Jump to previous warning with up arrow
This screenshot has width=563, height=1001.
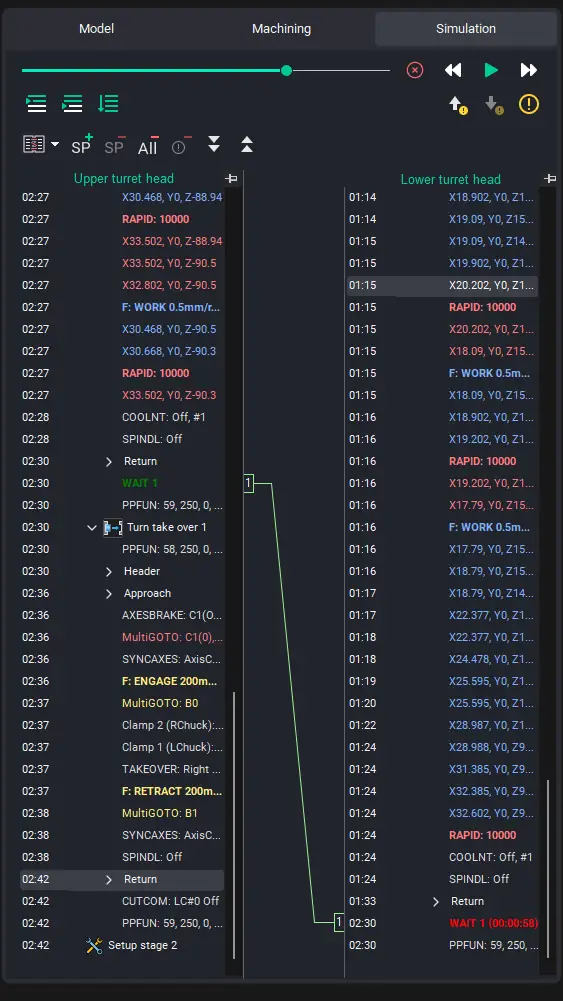(x=458, y=105)
